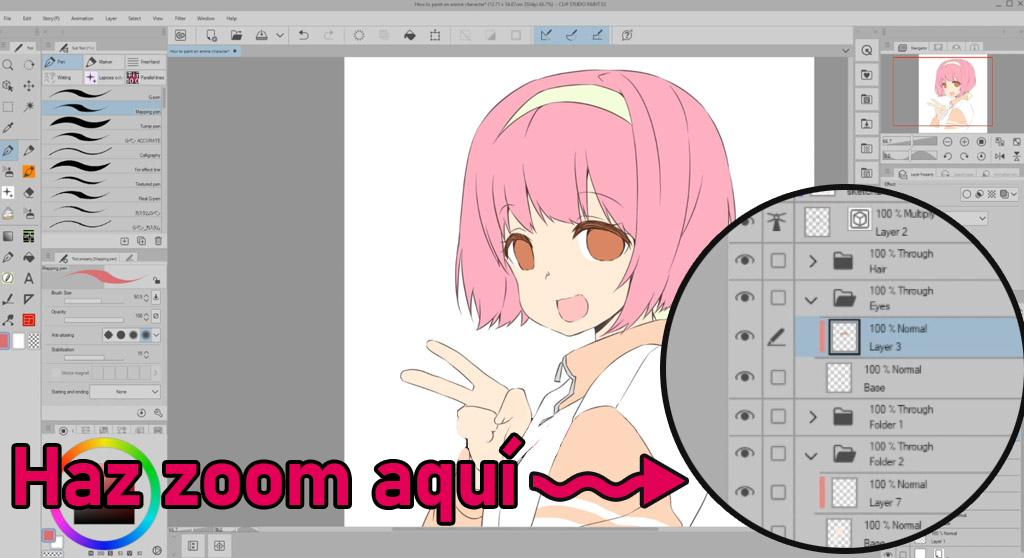Select the Parallel lines sub tool group
The height and width of the screenshot is (558, 1024).
144,77
